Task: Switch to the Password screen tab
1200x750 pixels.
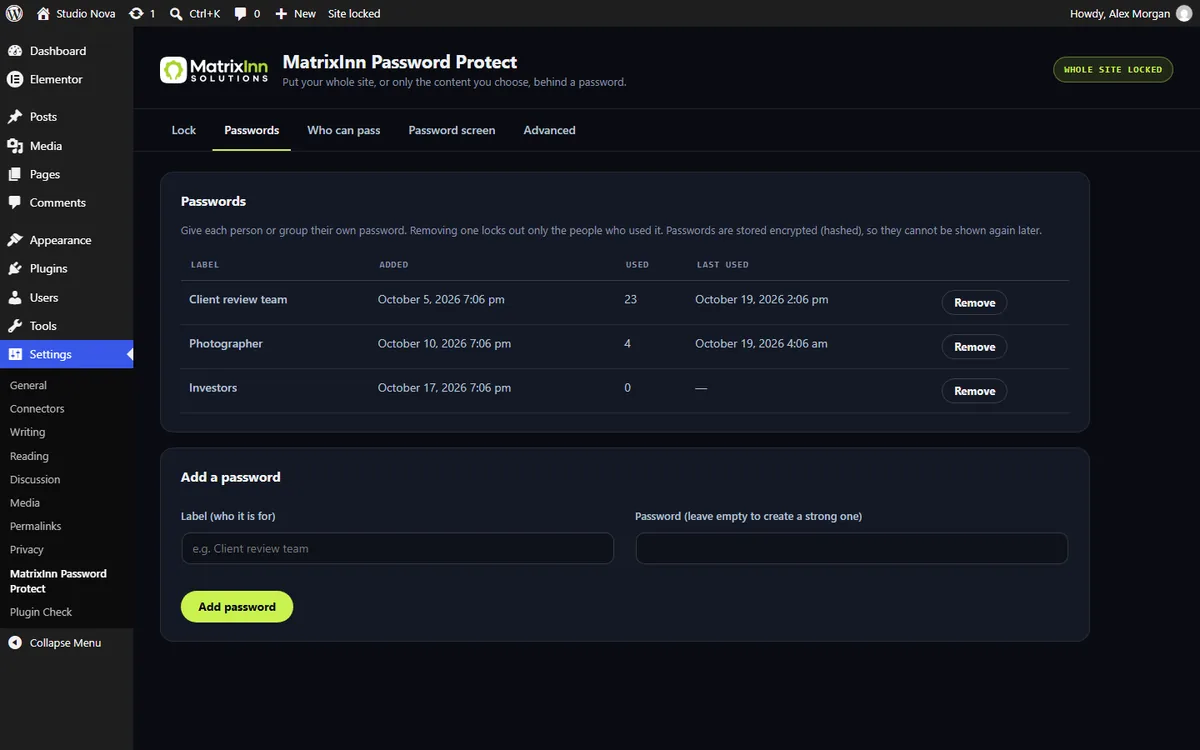Action: click(452, 130)
